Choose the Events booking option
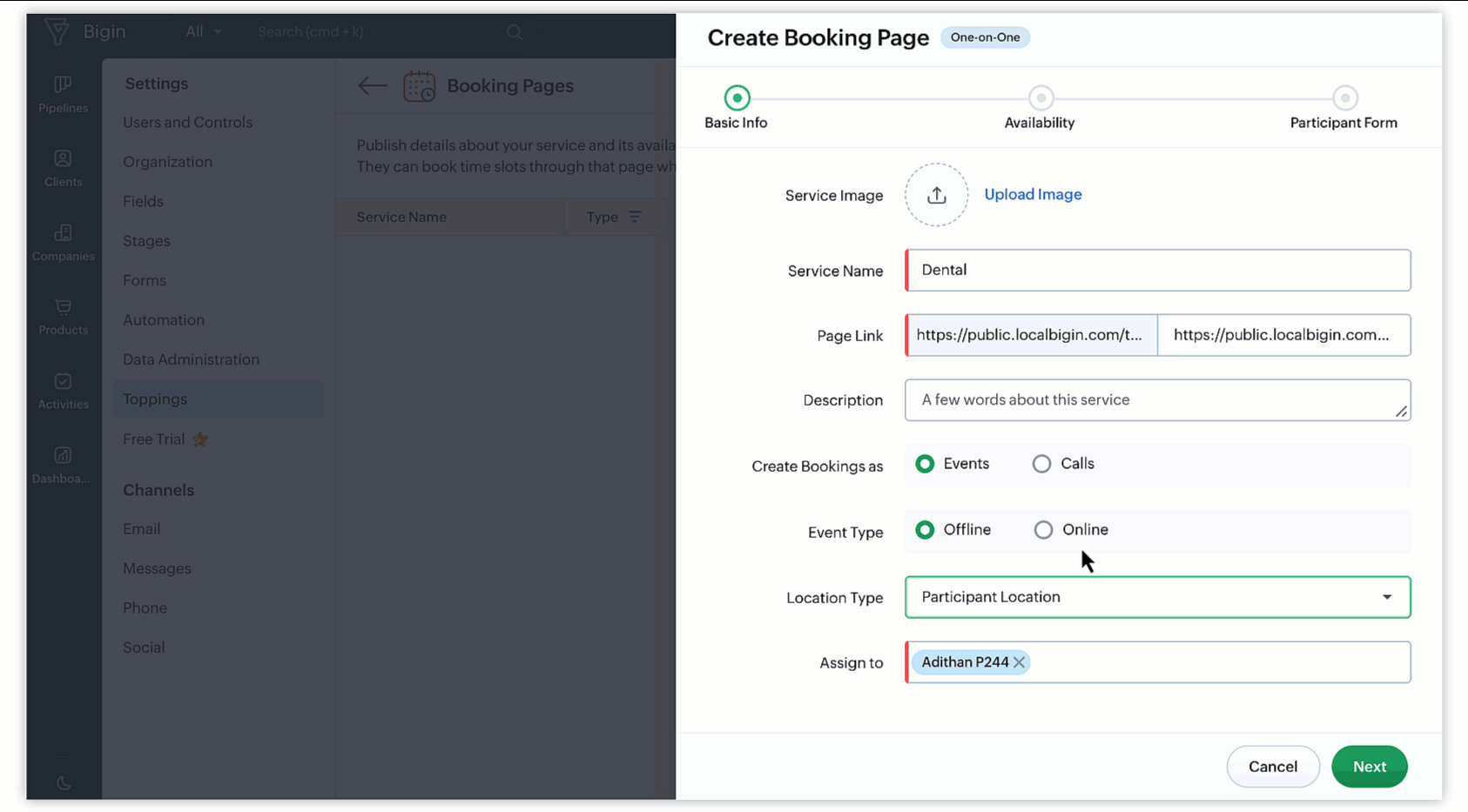This screenshot has height=812, width=1468. click(925, 464)
